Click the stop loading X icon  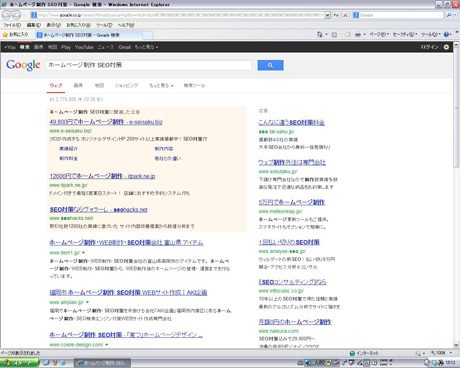tap(345, 15)
